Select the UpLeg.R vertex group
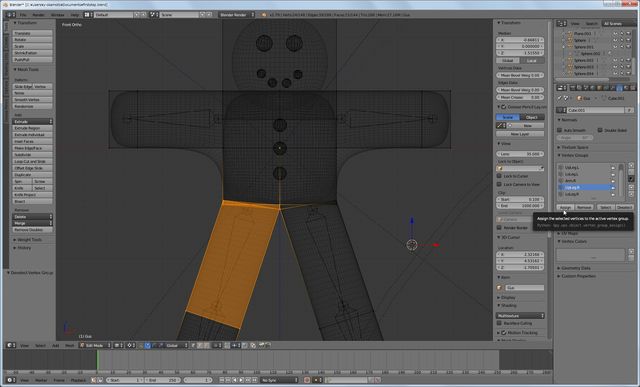The image size is (640, 387). [x=587, y=187]
